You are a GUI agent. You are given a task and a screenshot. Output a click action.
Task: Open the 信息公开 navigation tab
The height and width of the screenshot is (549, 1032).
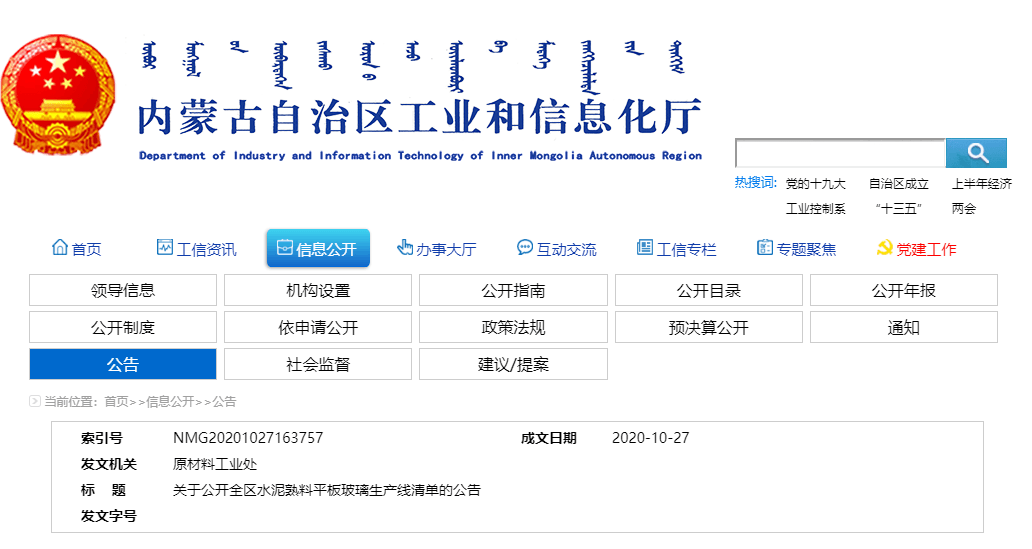[318, 249]
